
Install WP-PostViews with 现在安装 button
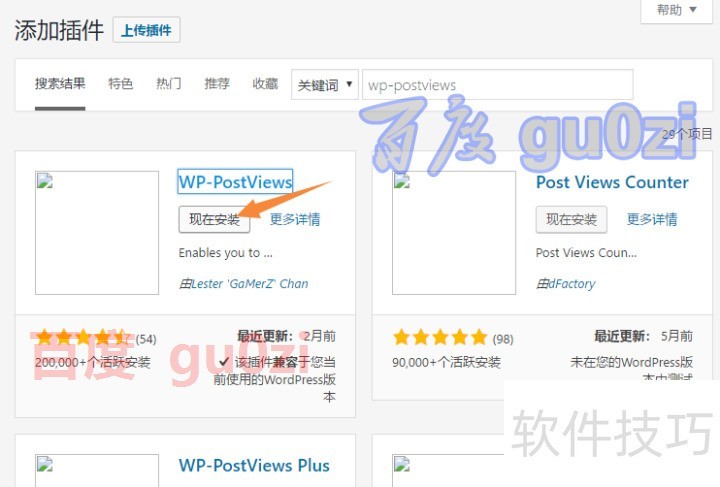(x=214, y=219)
